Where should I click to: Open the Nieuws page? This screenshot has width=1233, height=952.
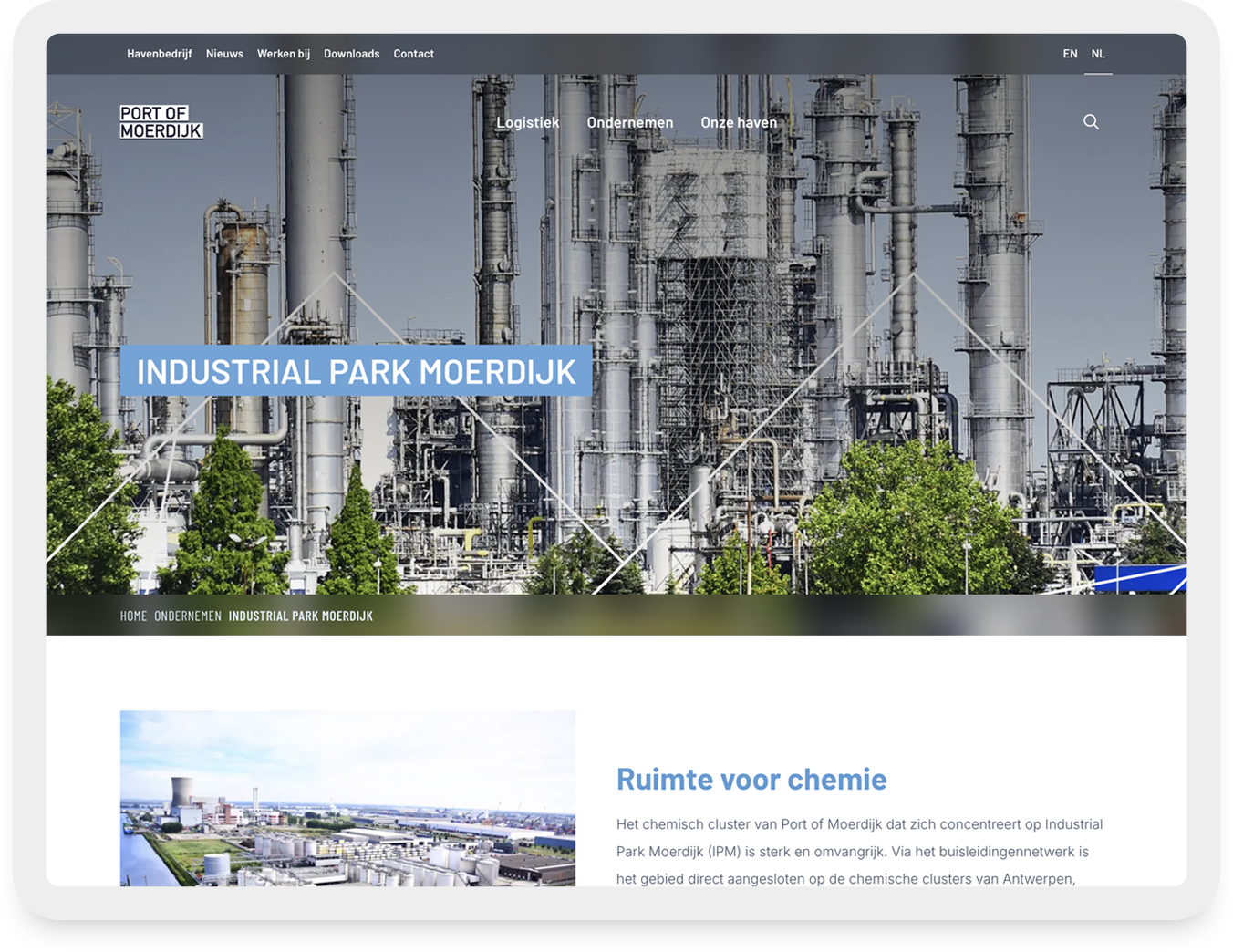coord(224,54)
